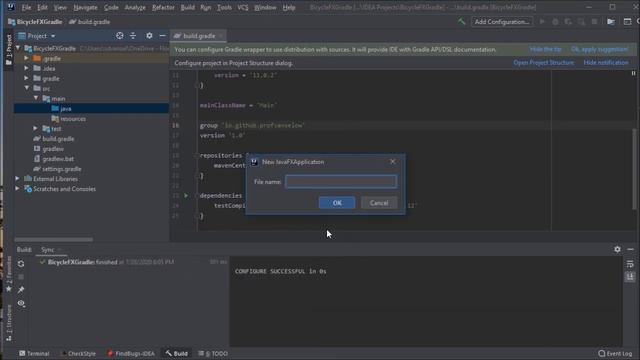640x360 pixels.
Task: Click the editor vertical scrollbar
Action: [634, 169]
